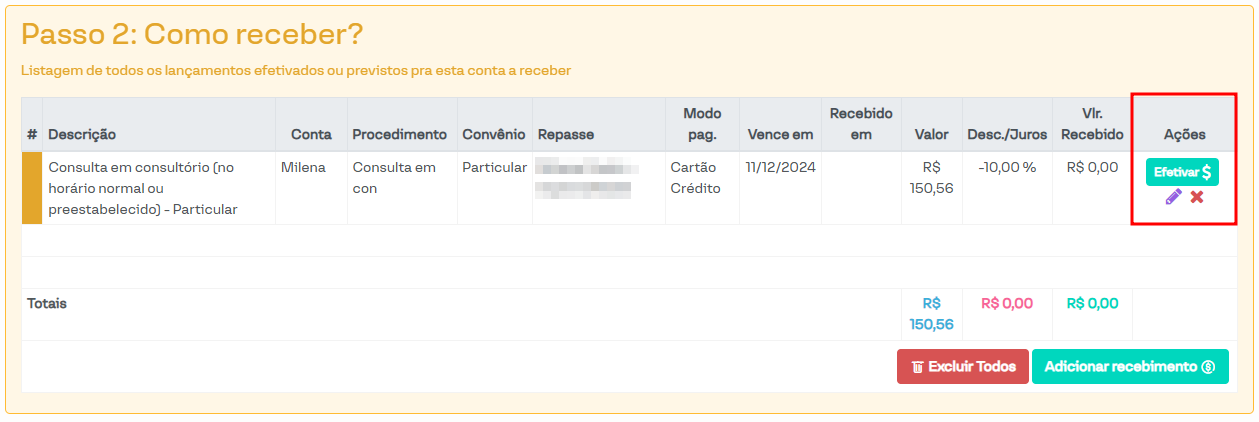Click the purple pencil edit icon
This screenshot has width=1259, height=422.
pos(1173,197)
